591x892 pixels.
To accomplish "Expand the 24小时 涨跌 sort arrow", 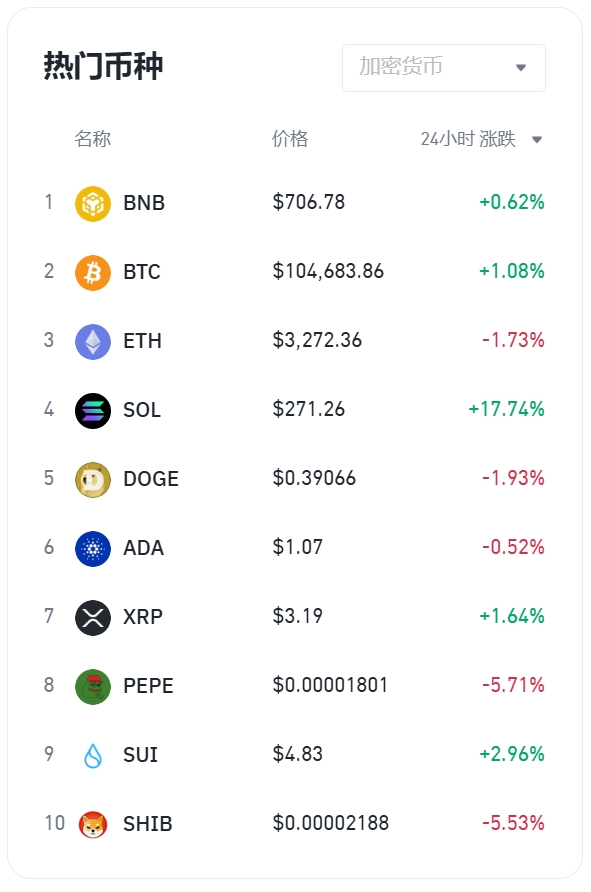I will pos(537,139).
